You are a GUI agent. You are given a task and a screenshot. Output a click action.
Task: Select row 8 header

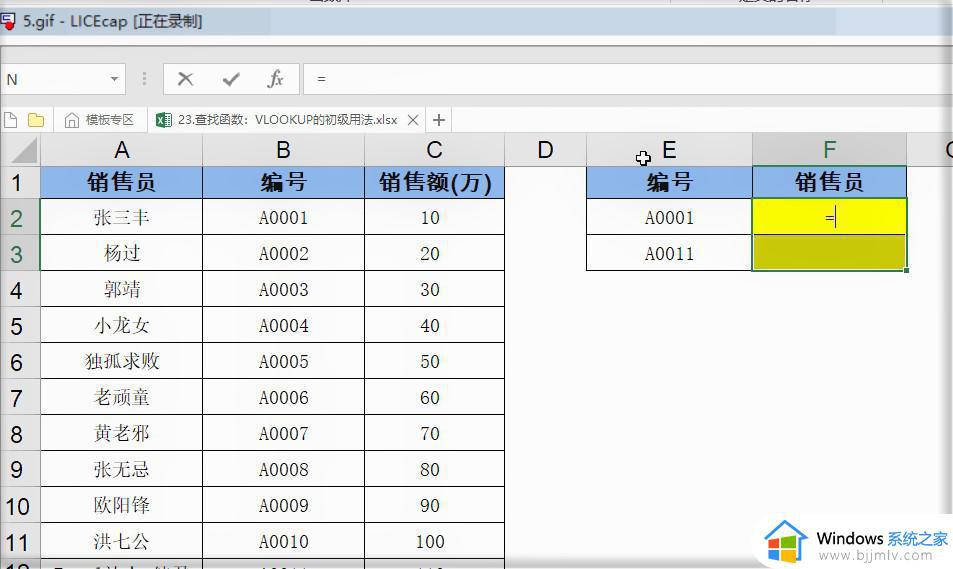(20, 433)
